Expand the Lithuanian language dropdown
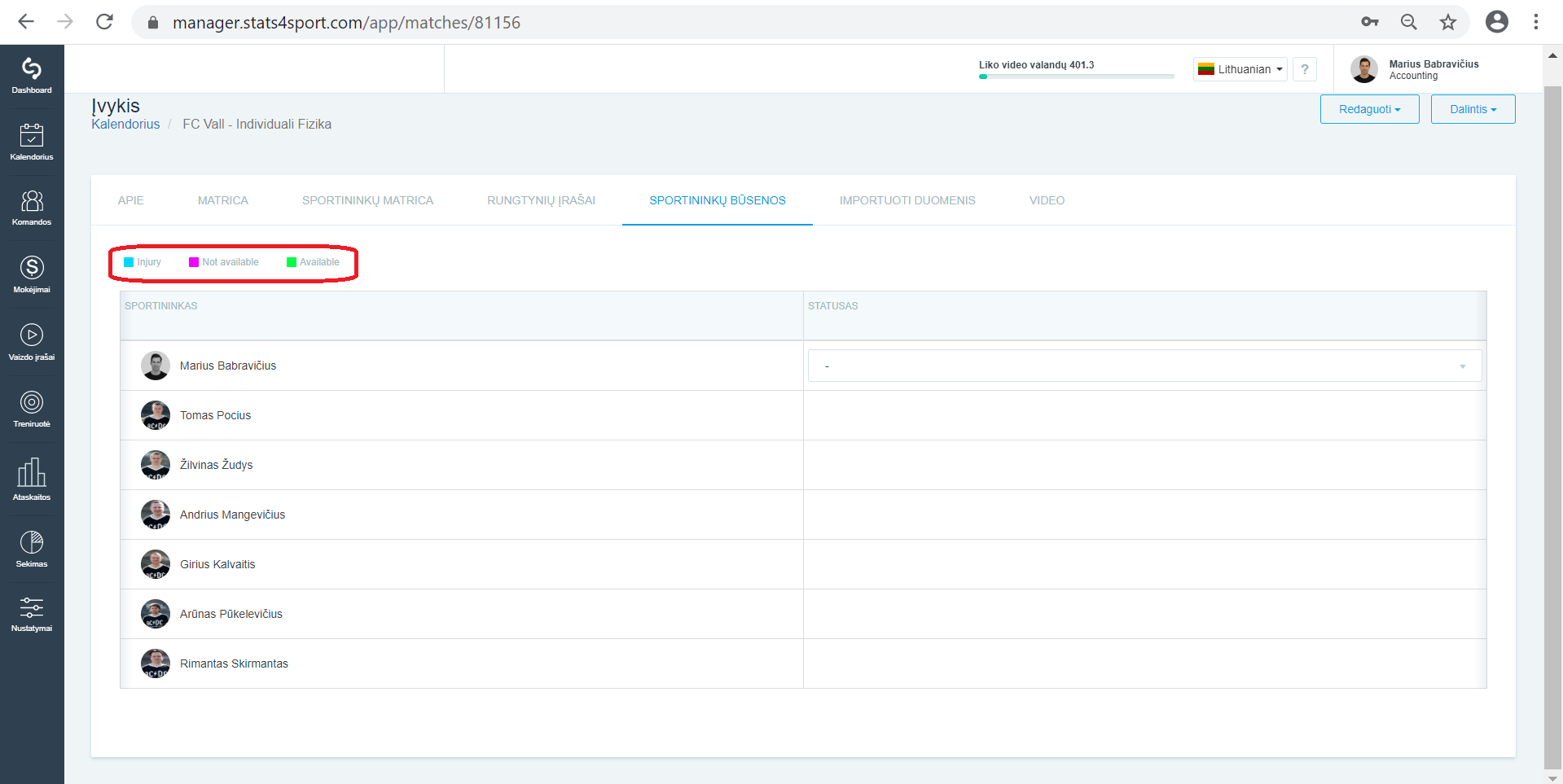 coord(1240,69)
